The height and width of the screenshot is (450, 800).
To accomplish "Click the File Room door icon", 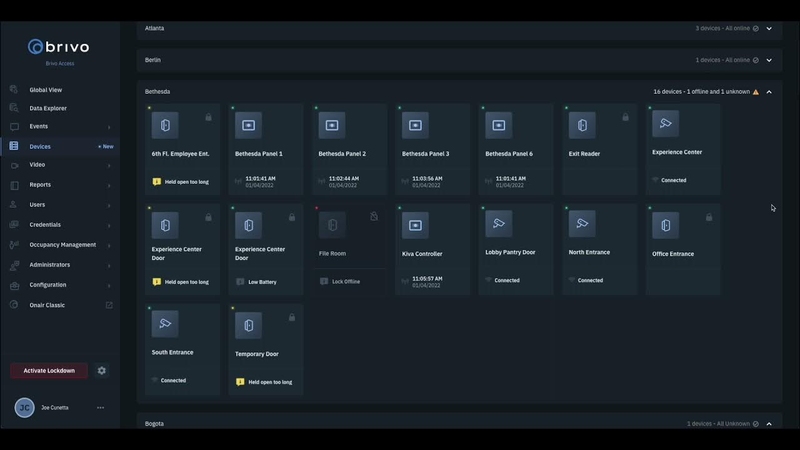I will [x=332, y=225].
